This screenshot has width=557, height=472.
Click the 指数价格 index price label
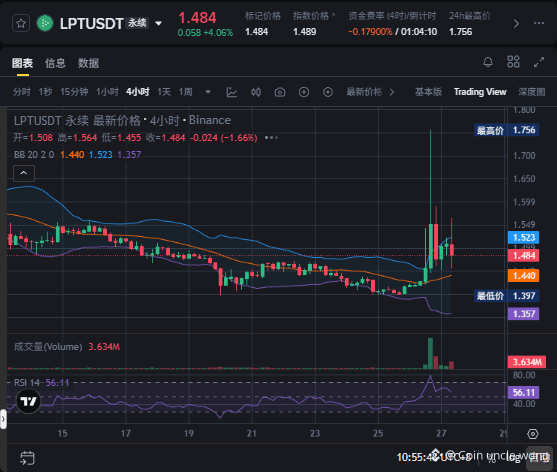coord(311,16)
